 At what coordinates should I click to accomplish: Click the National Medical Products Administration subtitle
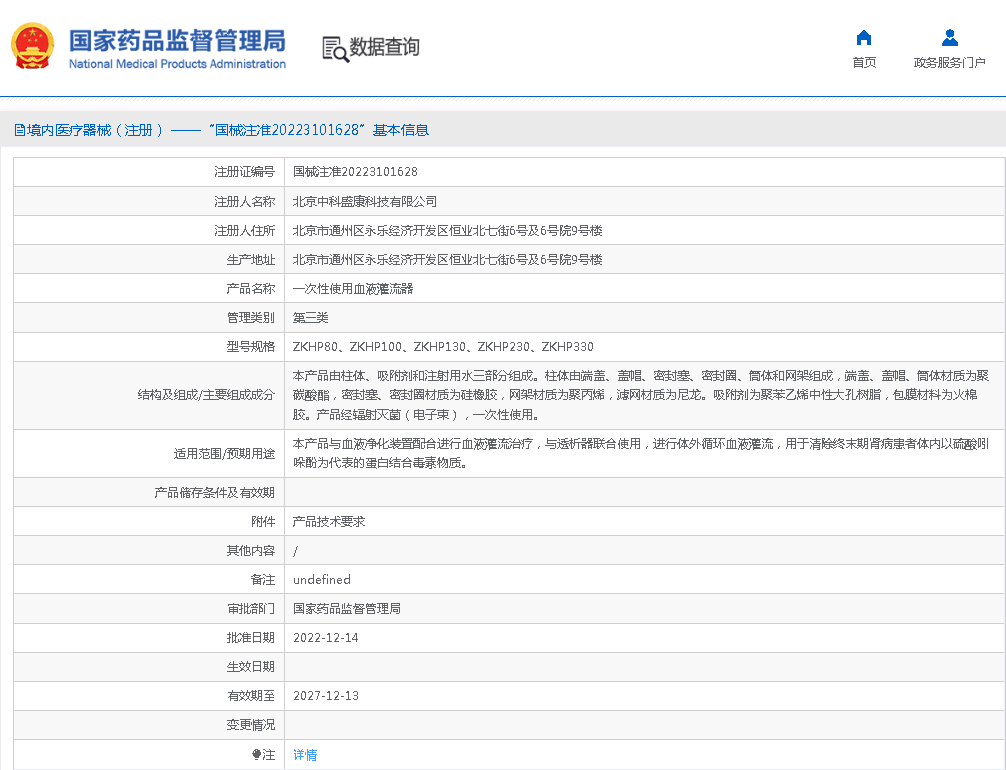(177, 64)
